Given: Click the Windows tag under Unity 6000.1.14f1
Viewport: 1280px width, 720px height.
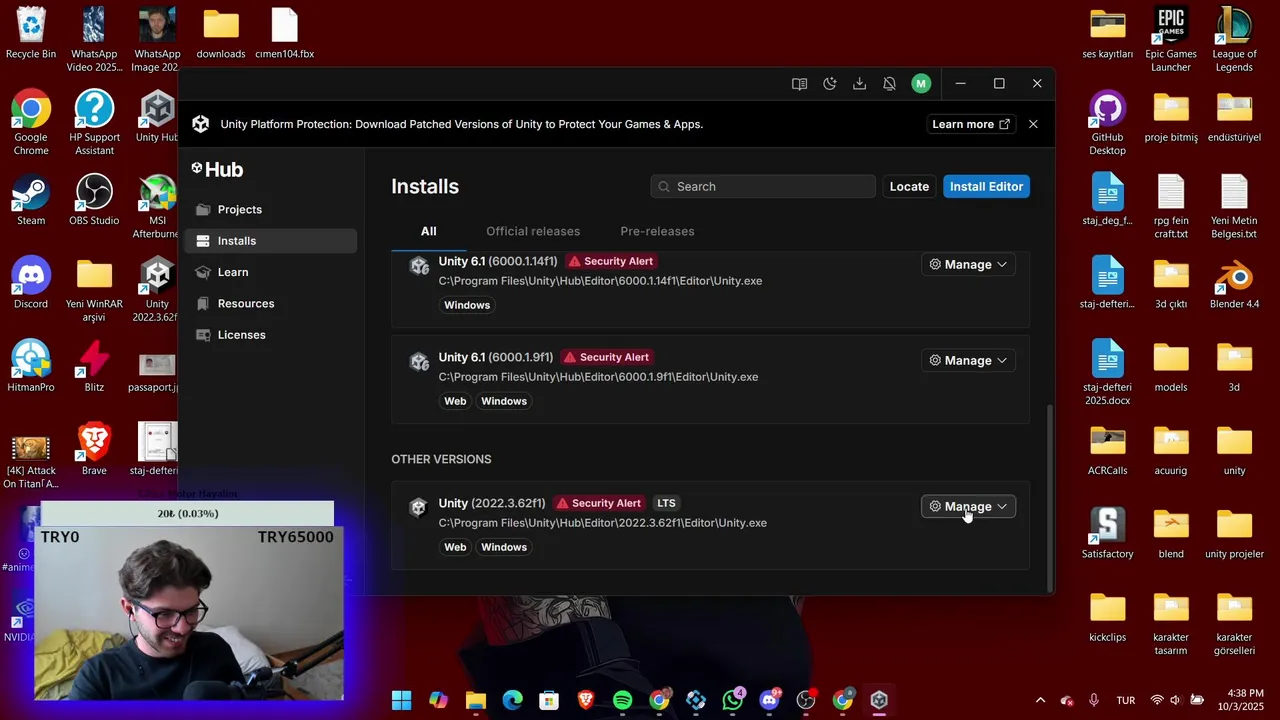Looking at the screenshot, I should (467, 305).
